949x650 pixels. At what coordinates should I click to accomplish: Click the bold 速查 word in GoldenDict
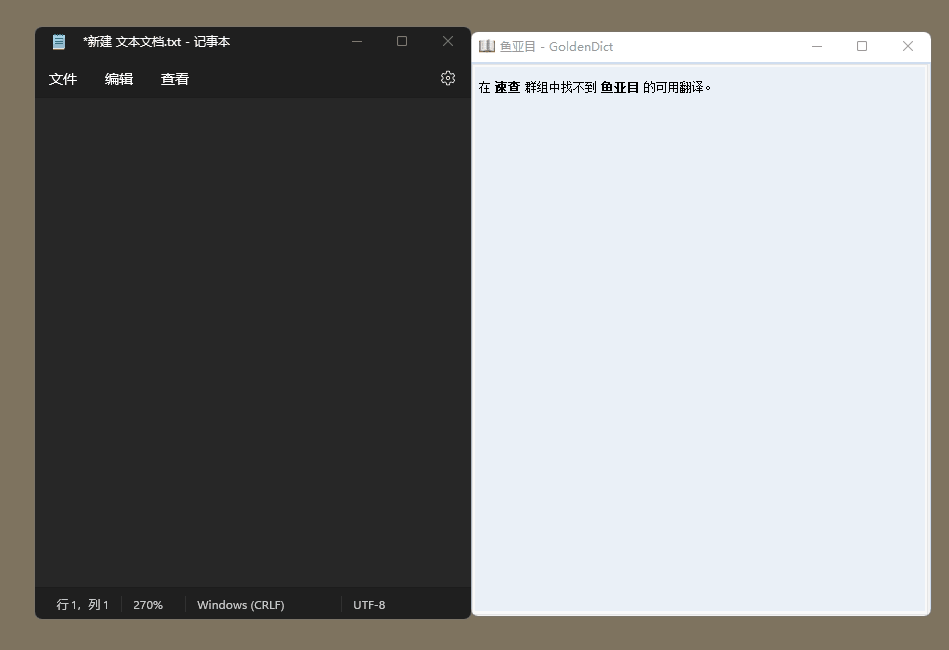(508, 87)
